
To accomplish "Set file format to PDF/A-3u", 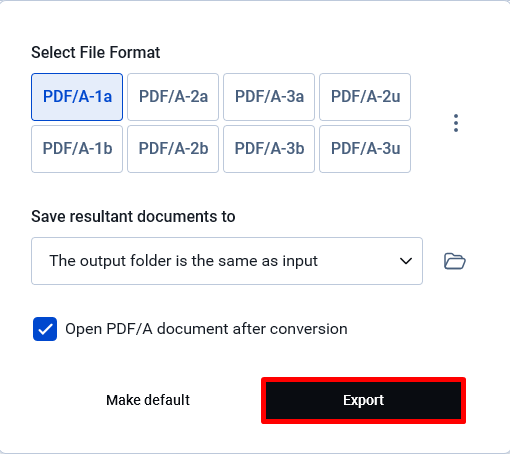I will pos(365,149).
